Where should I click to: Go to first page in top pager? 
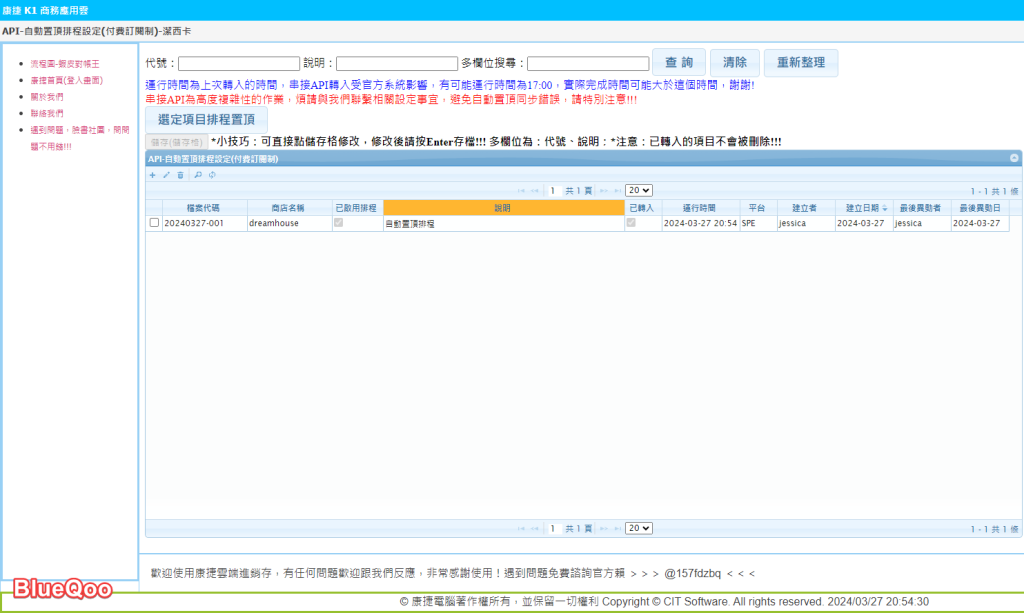(x=521, y=191)
